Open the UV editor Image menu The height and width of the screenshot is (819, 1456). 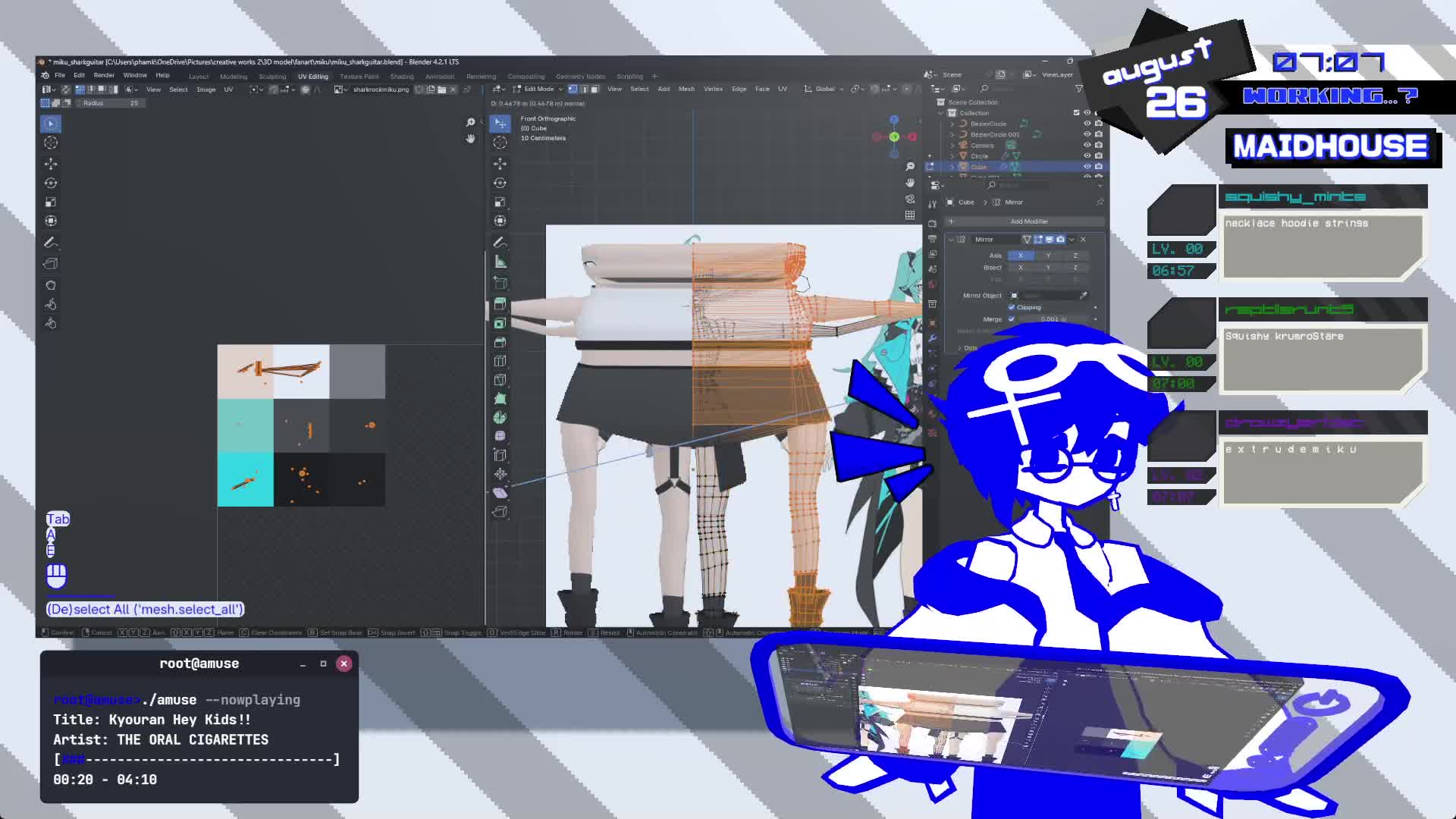coord(206,89)
